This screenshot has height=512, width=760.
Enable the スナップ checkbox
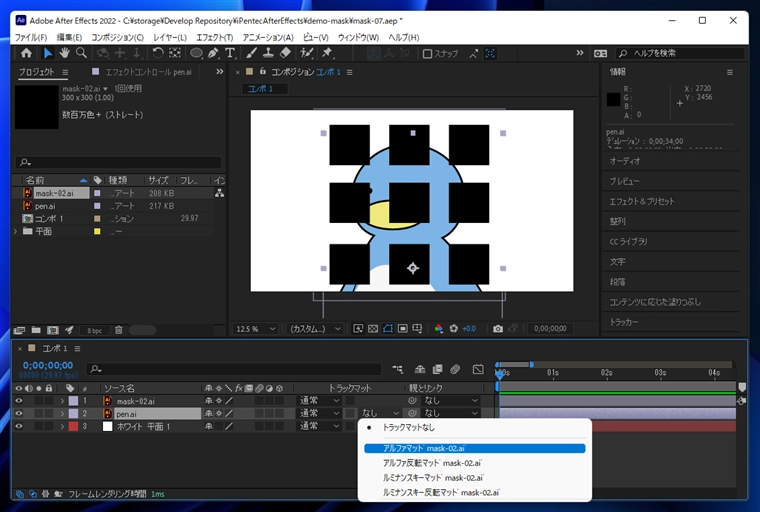427,54
